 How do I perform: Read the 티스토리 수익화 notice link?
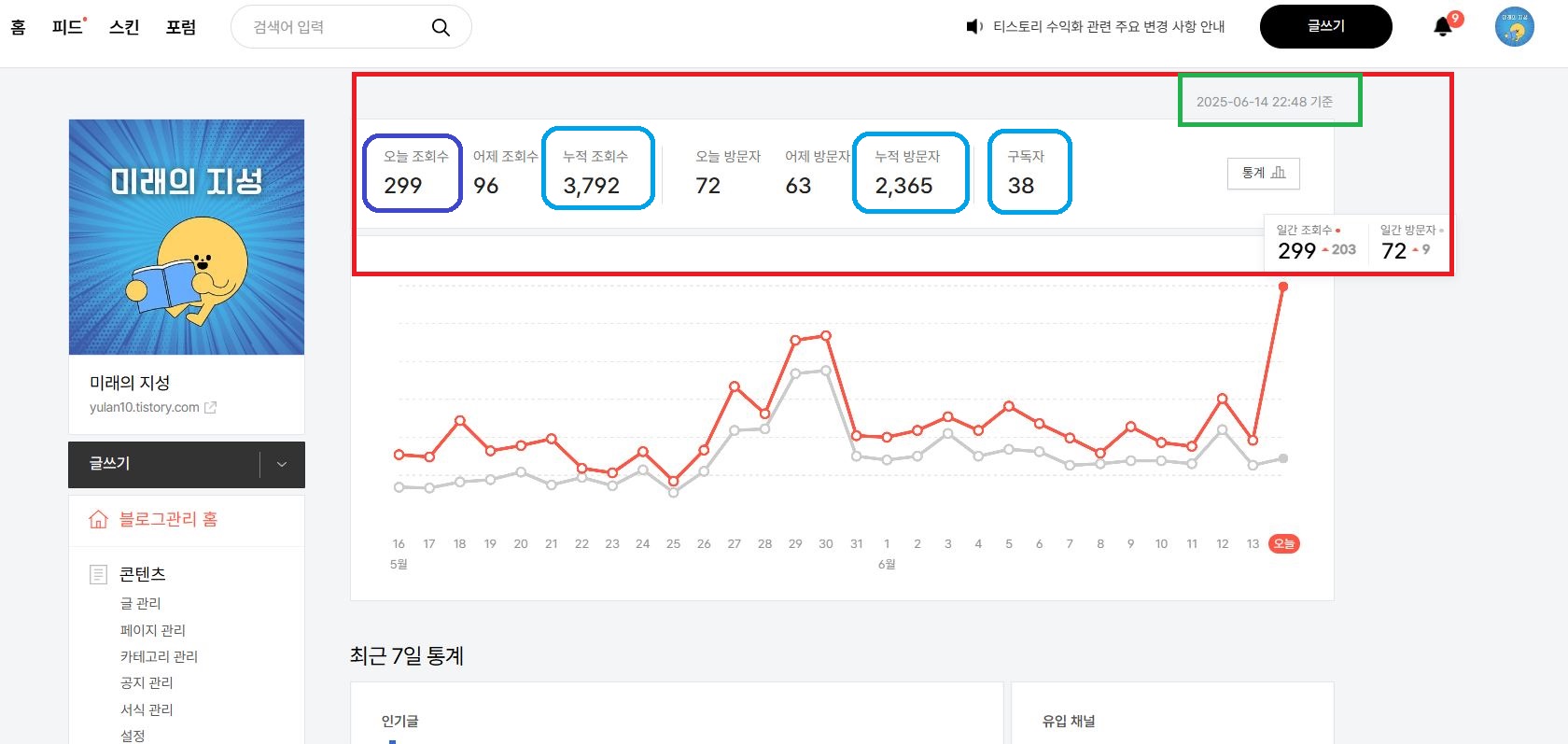(1109, 27)
